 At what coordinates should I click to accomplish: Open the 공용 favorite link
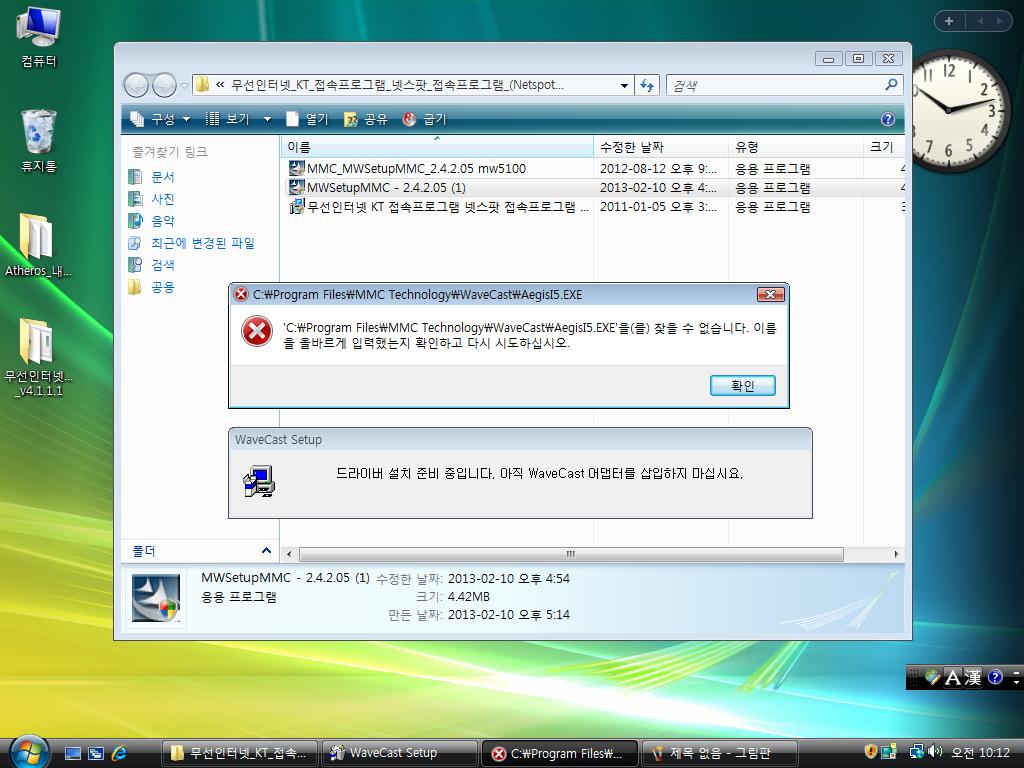tap(152, 287)
